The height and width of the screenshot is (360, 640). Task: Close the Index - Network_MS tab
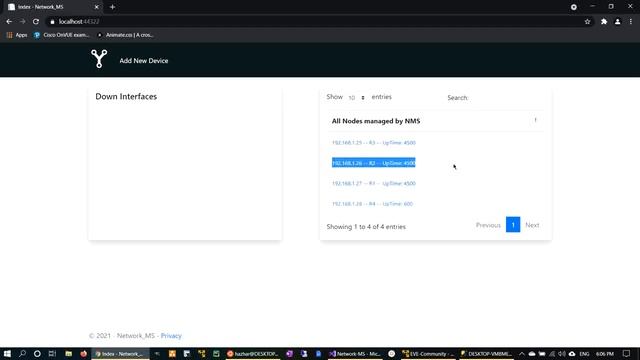[97, 7]
